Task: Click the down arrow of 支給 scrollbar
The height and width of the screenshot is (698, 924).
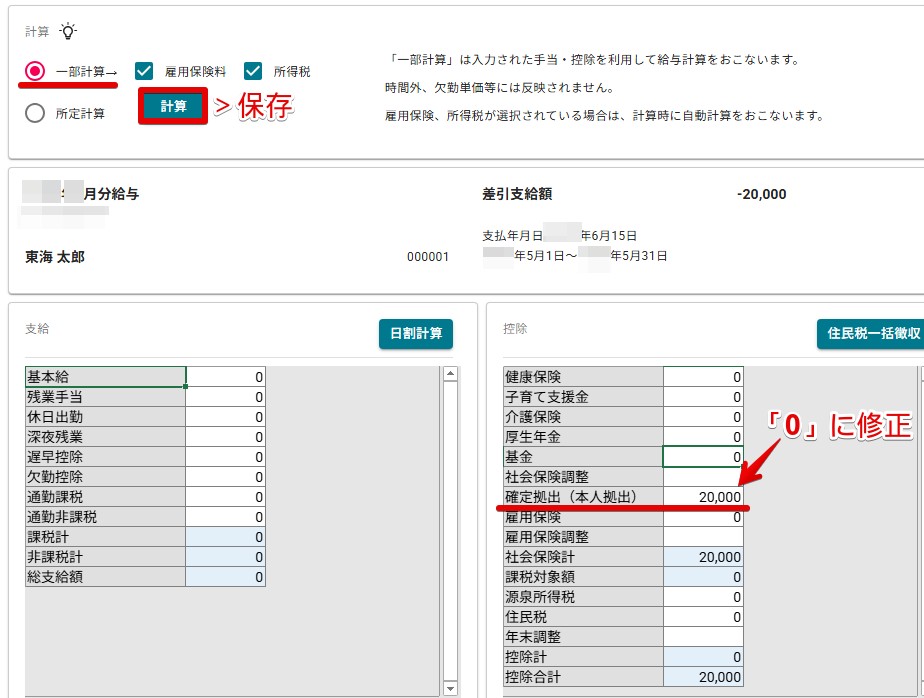Action: point(450,689)
